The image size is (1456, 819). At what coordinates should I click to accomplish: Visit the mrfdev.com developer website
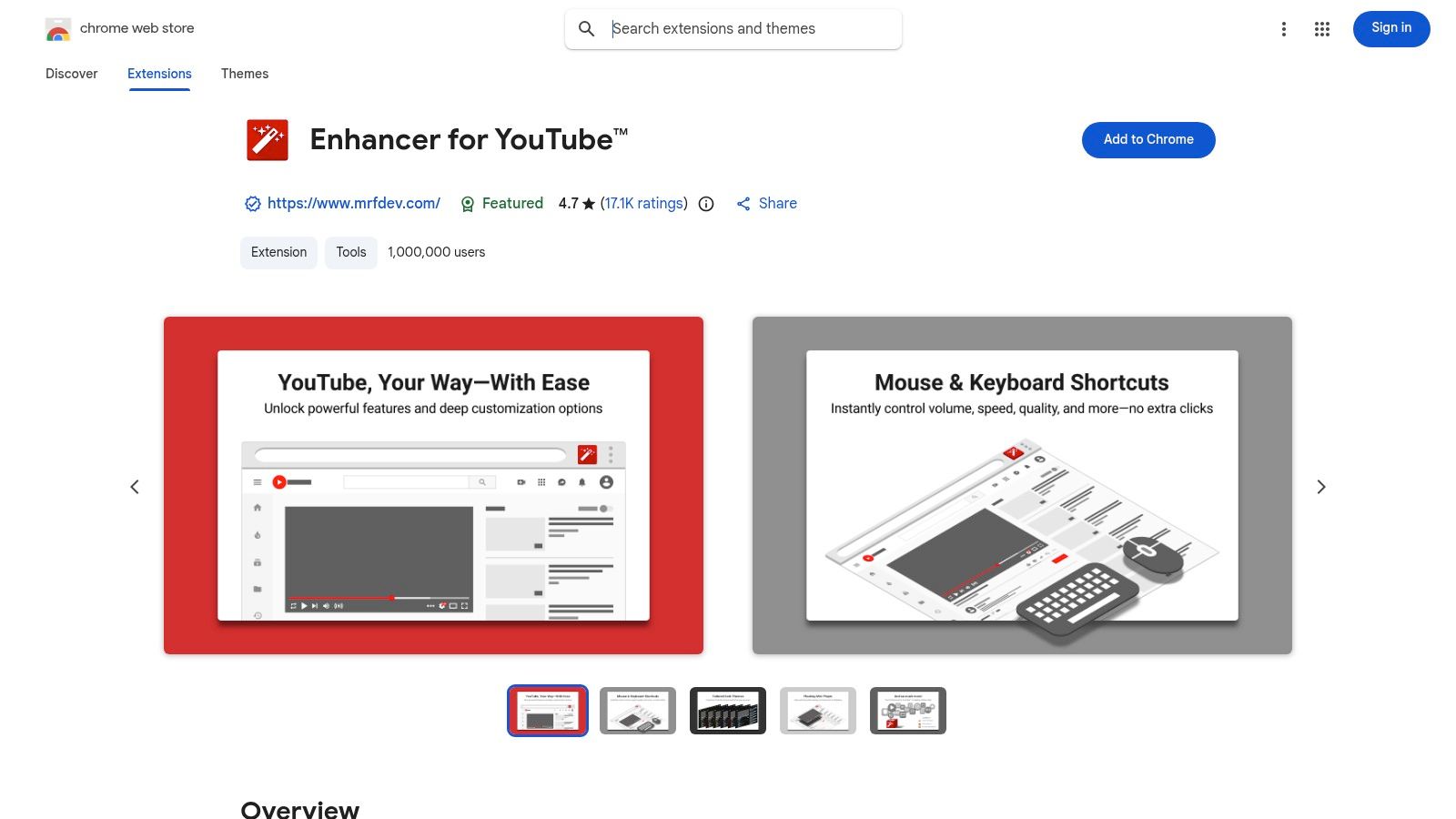click(353, 203)
